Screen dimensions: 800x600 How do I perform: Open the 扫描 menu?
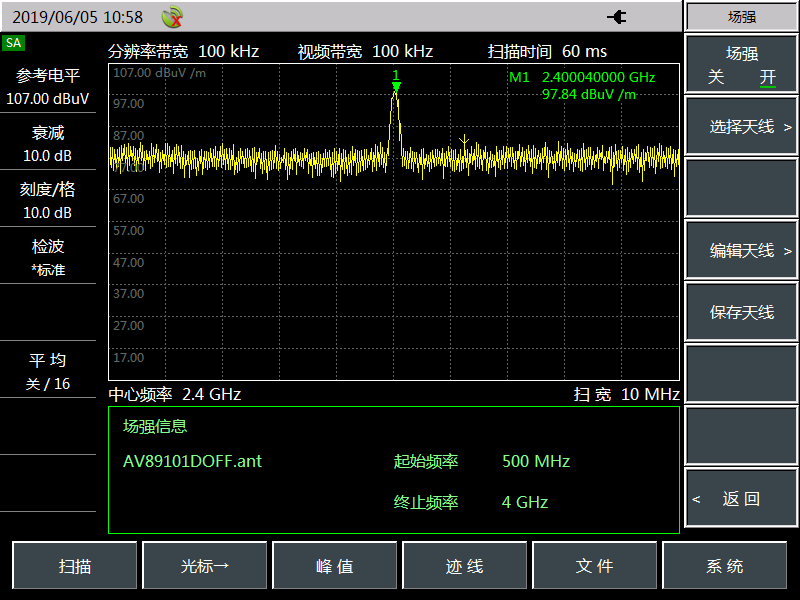point(75,566)
